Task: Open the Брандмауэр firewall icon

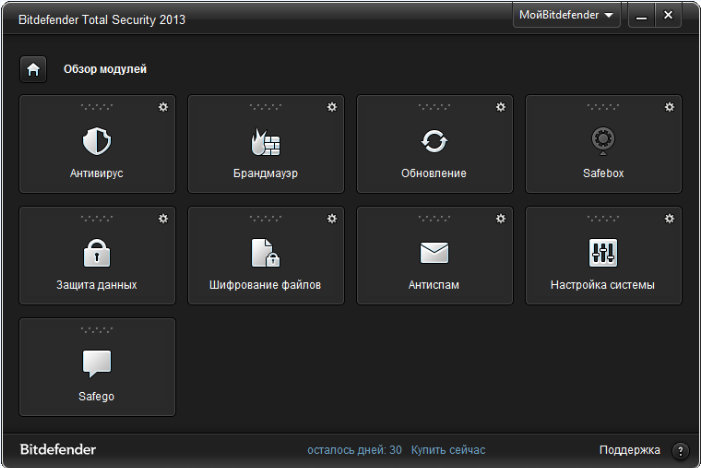Action: tap(266, 142)
